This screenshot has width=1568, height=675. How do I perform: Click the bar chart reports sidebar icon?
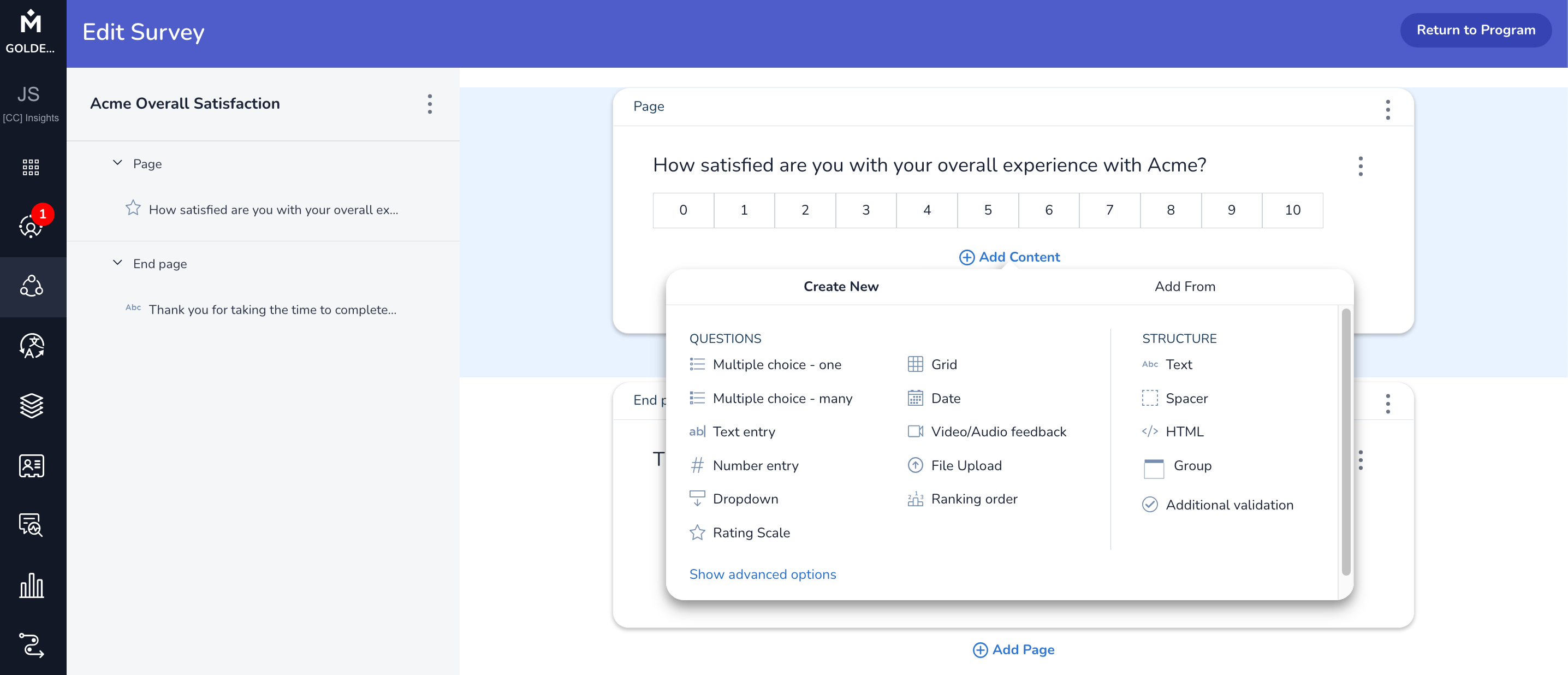coord(32,585)
